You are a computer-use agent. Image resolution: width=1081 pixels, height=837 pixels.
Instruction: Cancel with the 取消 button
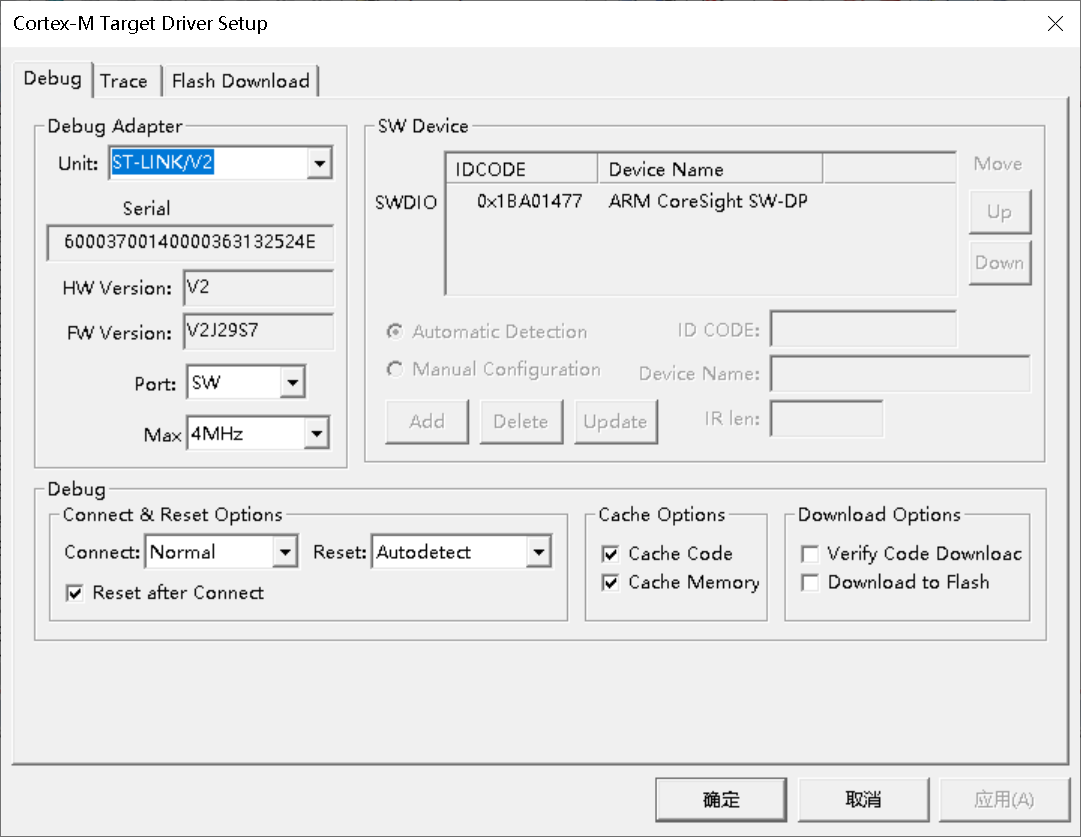coord(863,800)
